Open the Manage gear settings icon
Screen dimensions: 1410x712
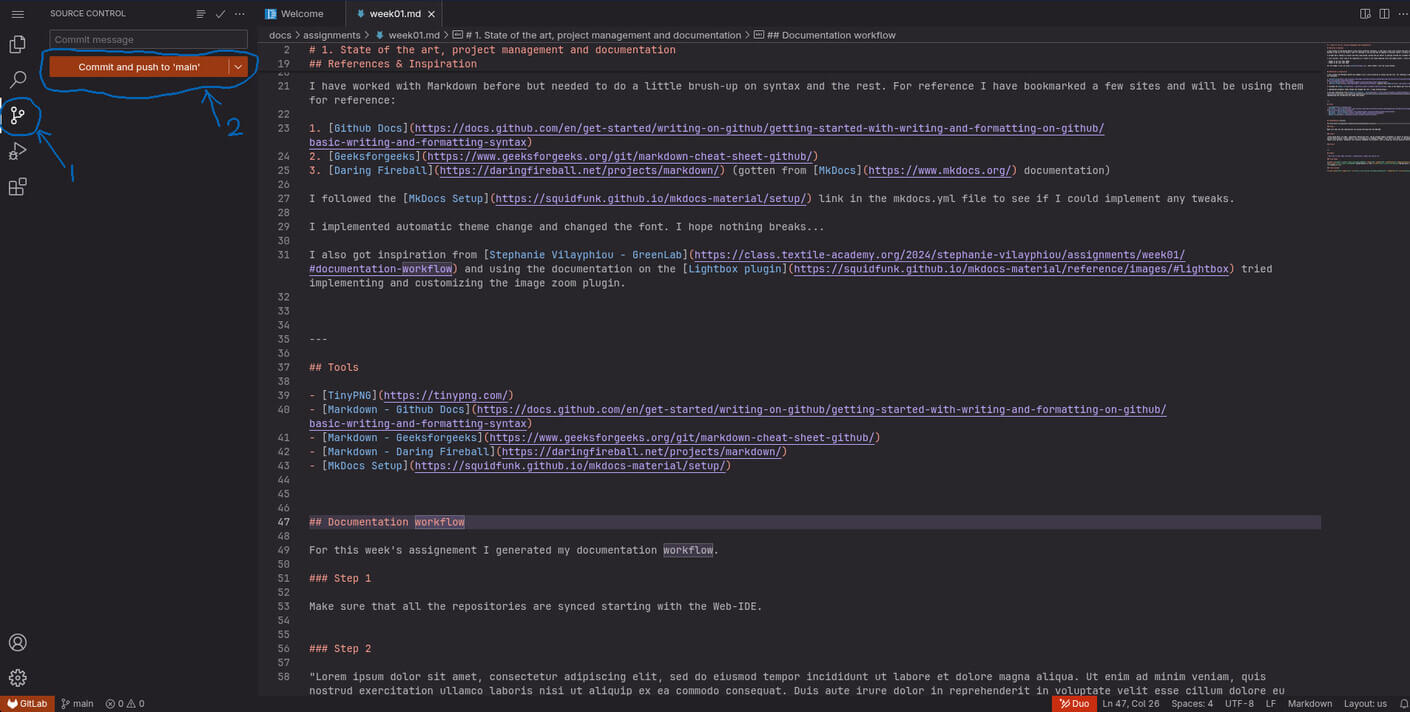coord(17,678)
